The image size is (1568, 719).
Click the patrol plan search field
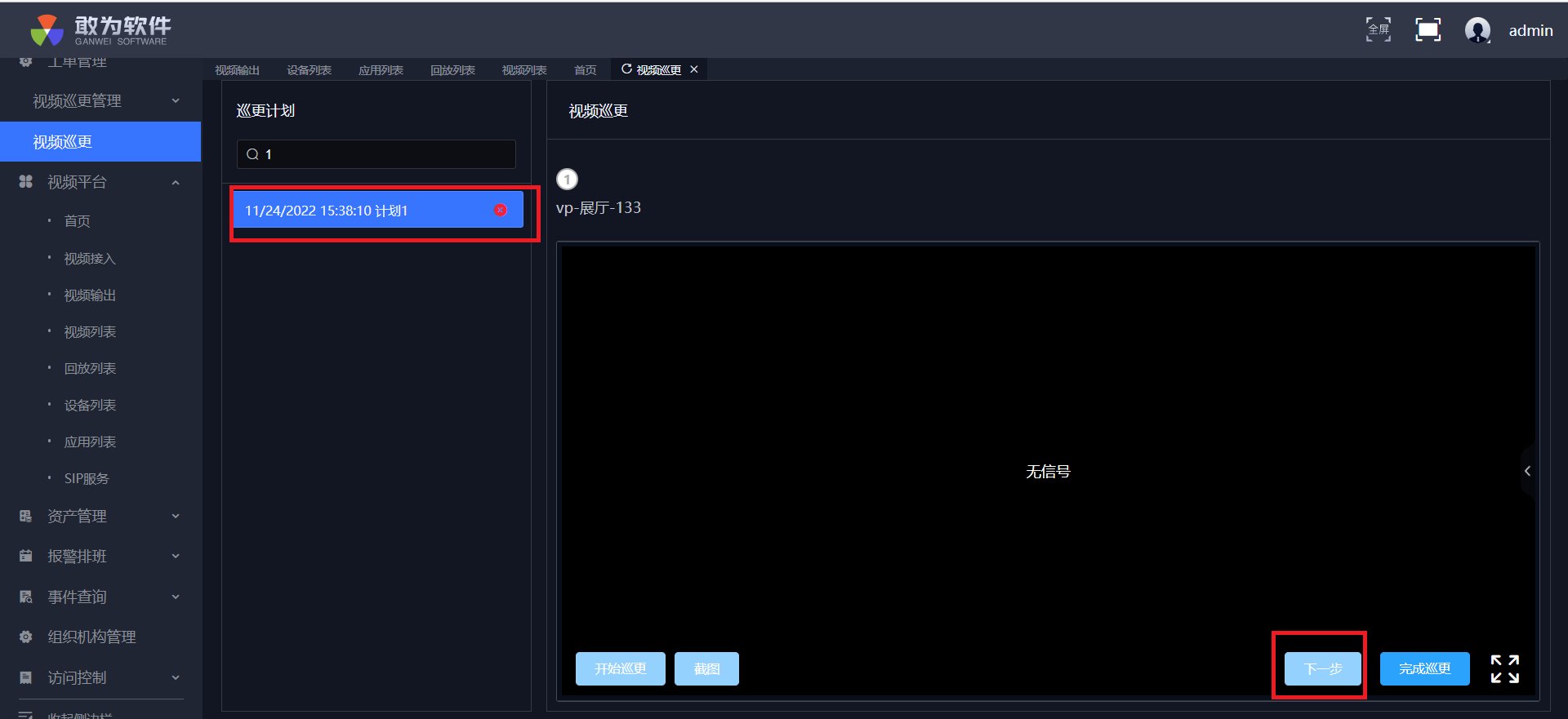pyautogui.click(x=384, y=154)
